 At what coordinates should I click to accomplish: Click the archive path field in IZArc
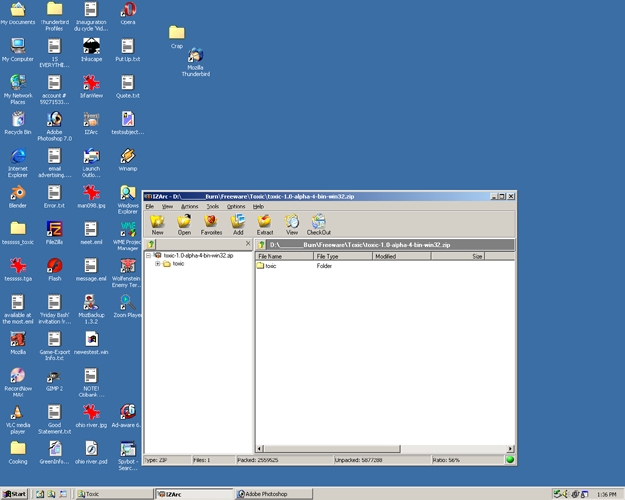391,245
